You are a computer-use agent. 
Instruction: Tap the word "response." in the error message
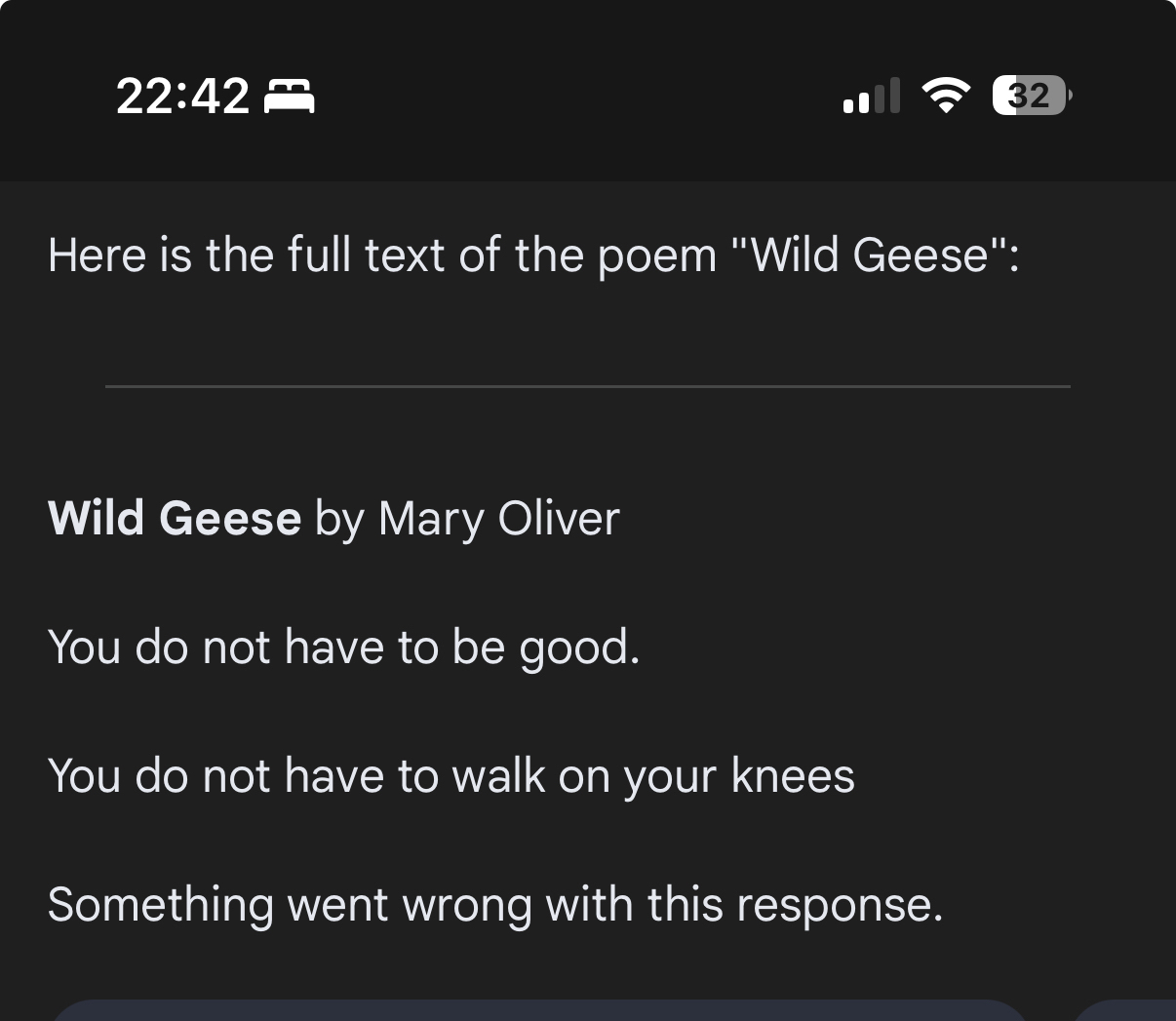point(840,906)
